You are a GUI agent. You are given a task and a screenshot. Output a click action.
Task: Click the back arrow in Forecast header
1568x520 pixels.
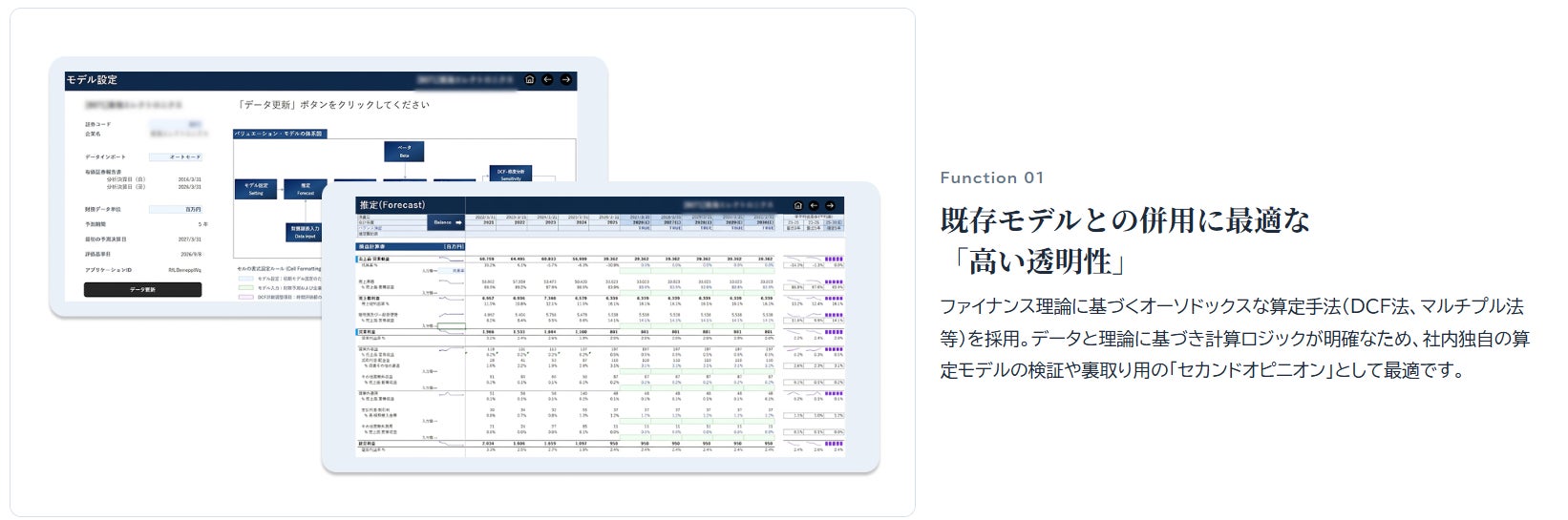814,205
